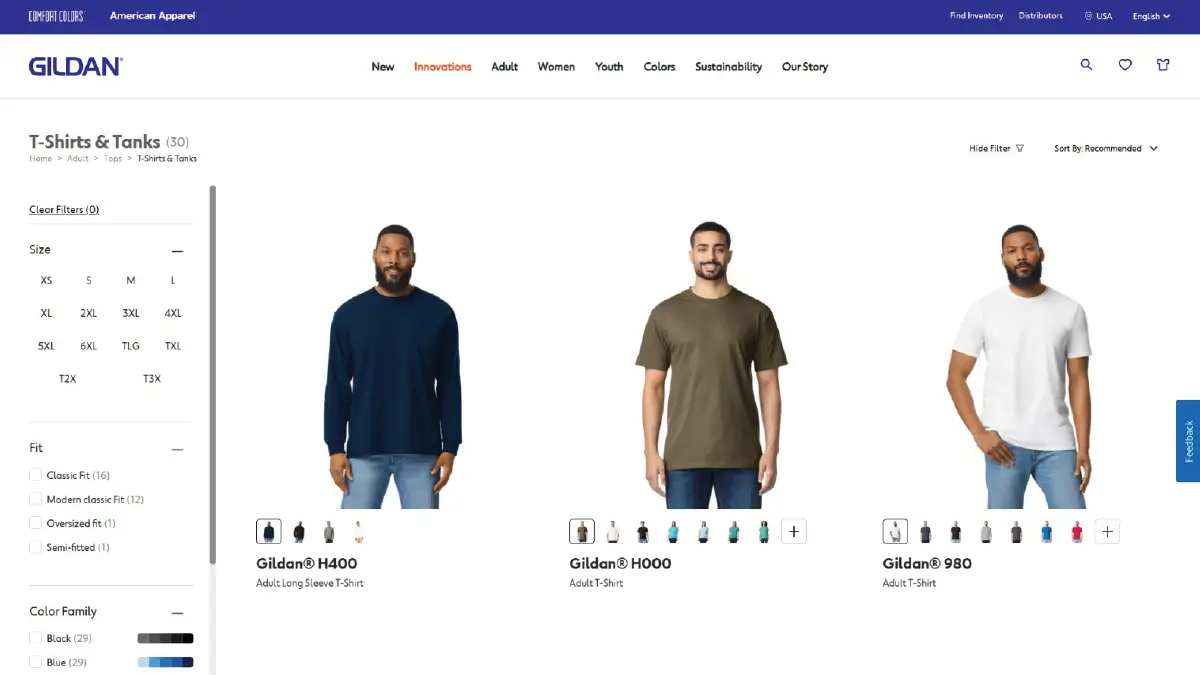Click Find Inventory link
This screenshot has height=675, width=1200.
(x=976, y=16)
